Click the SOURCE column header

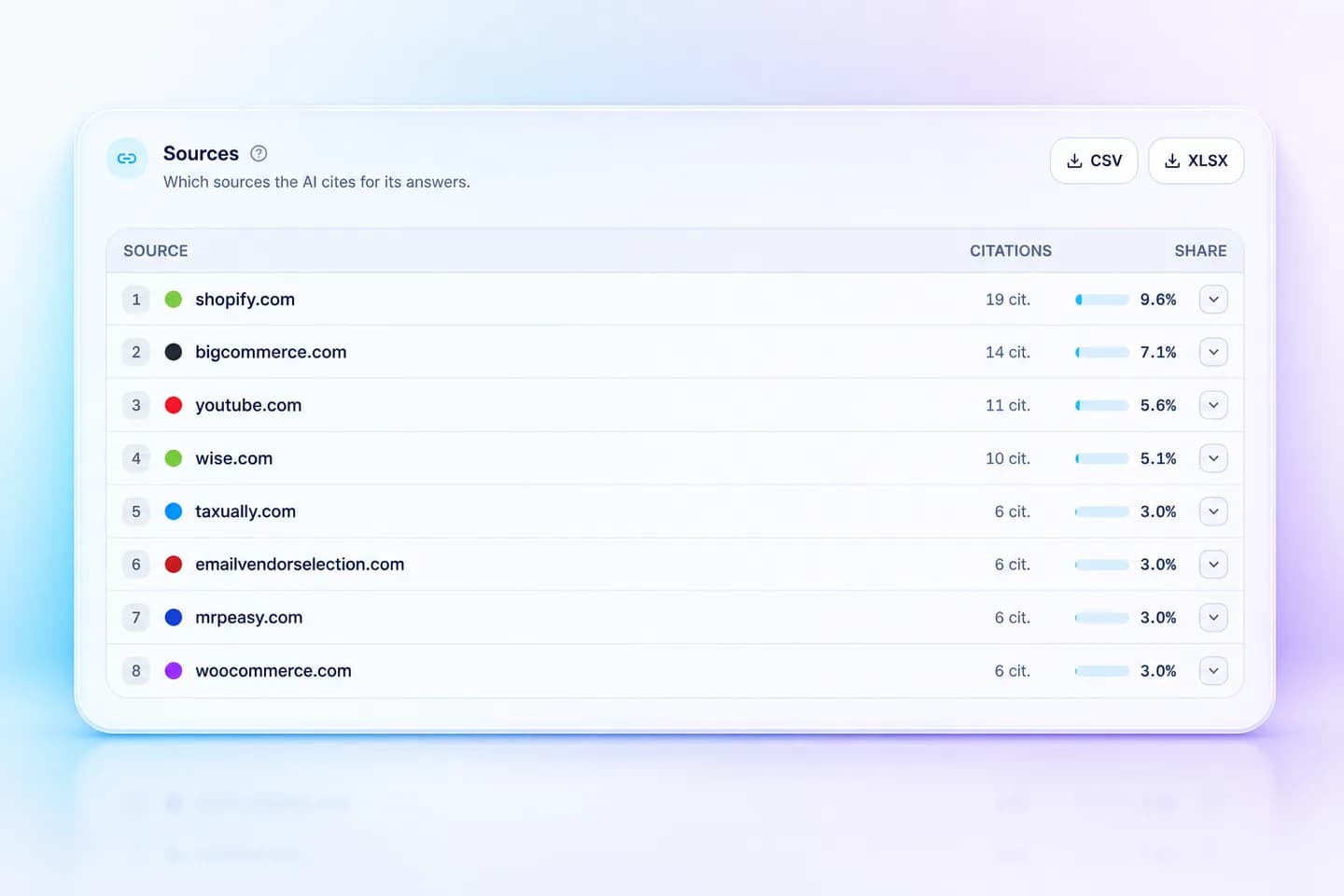pyautogui.click(x=156, y=251)
